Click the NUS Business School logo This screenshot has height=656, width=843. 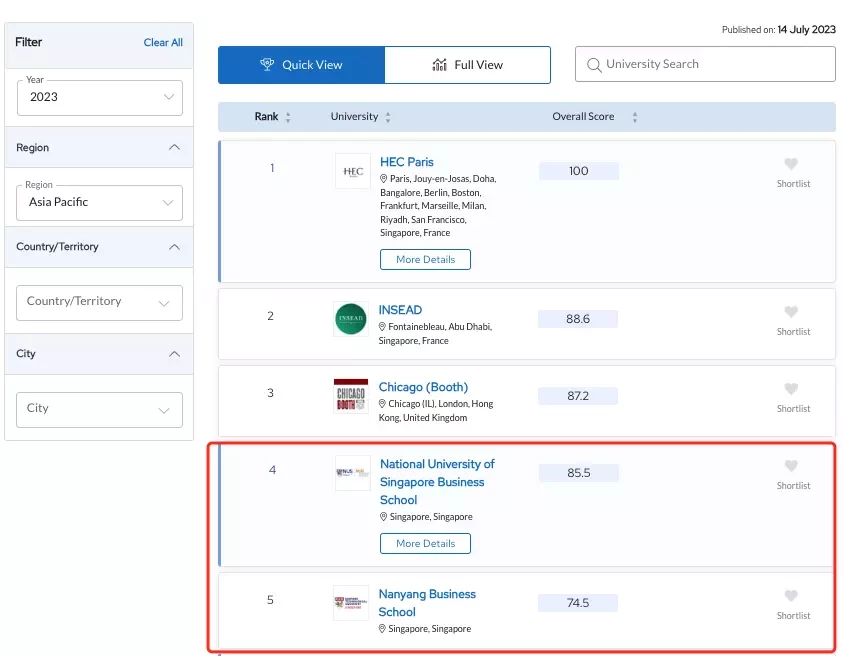tap(353, 473)
